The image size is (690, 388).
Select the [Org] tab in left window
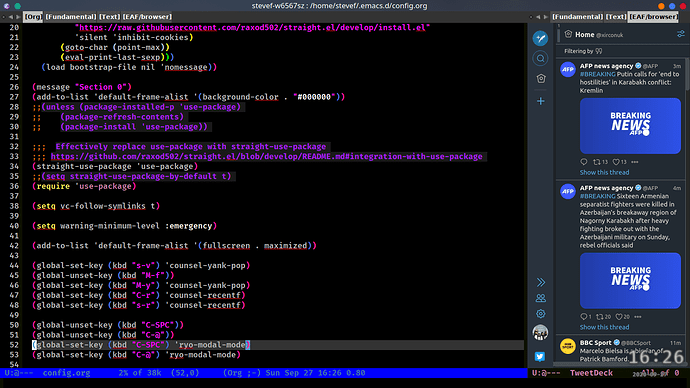(33, 17)
